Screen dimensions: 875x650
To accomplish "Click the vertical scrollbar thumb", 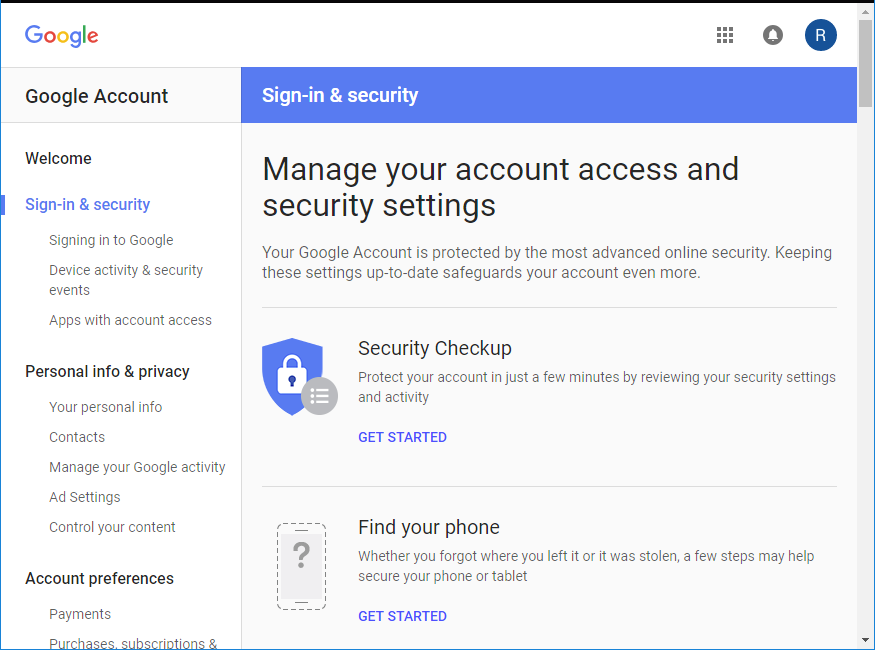I will click(866, 64).
